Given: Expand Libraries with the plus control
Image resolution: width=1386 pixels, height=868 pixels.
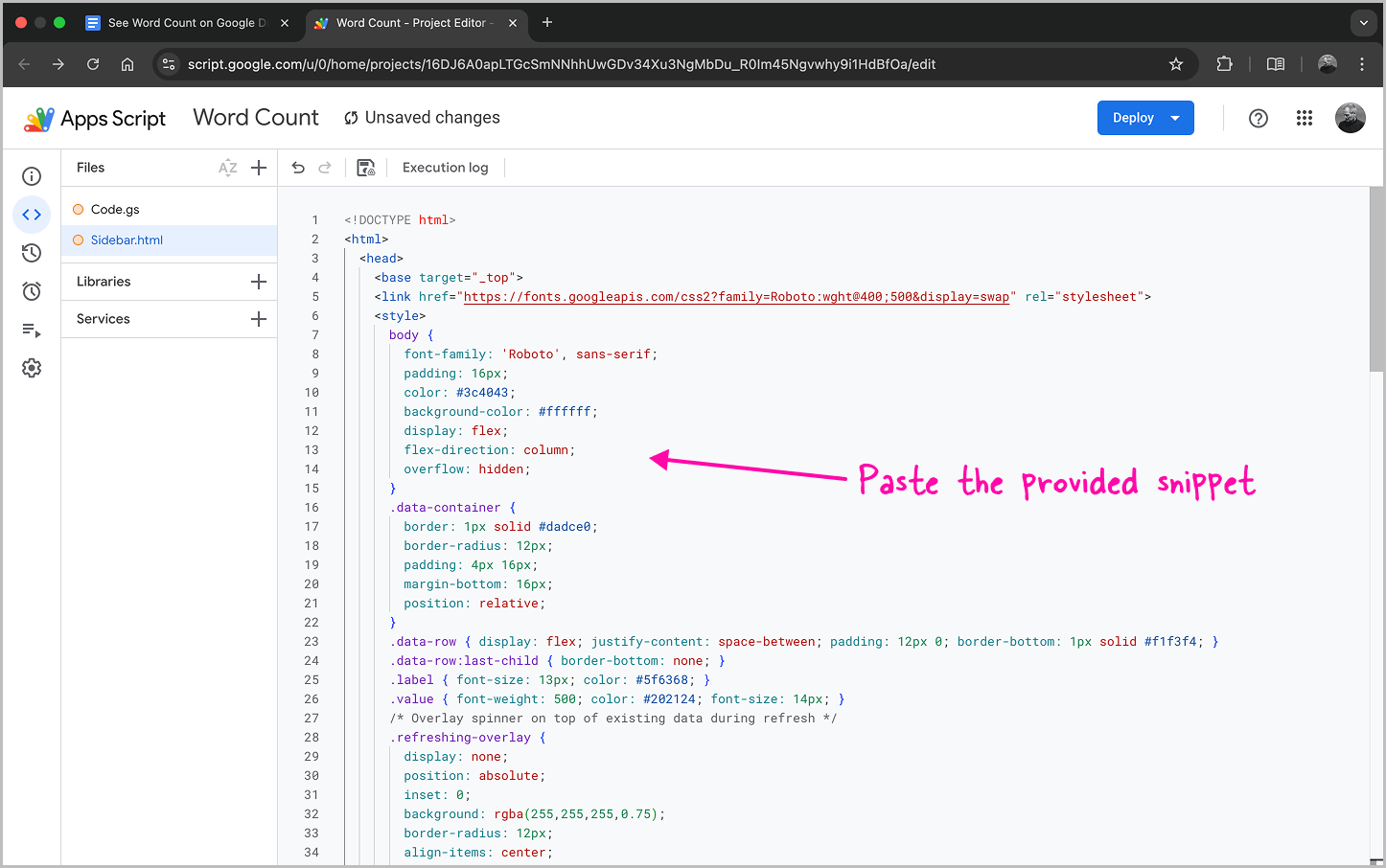Looking at the screenshot, I should [x=259, y=281].
